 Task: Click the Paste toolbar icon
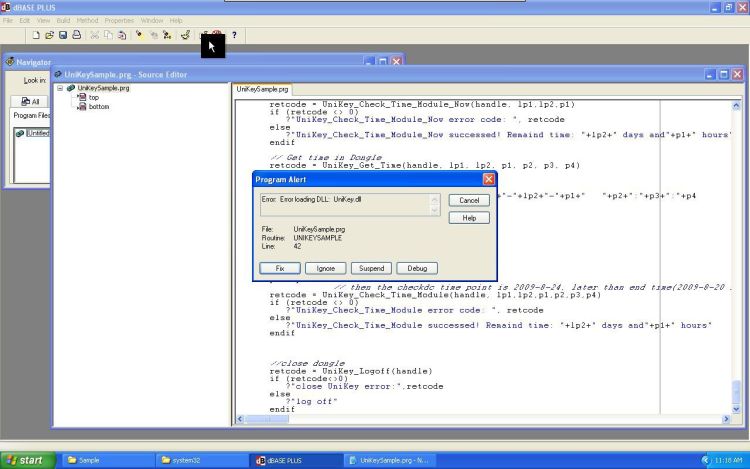click(x=122, y=35)
